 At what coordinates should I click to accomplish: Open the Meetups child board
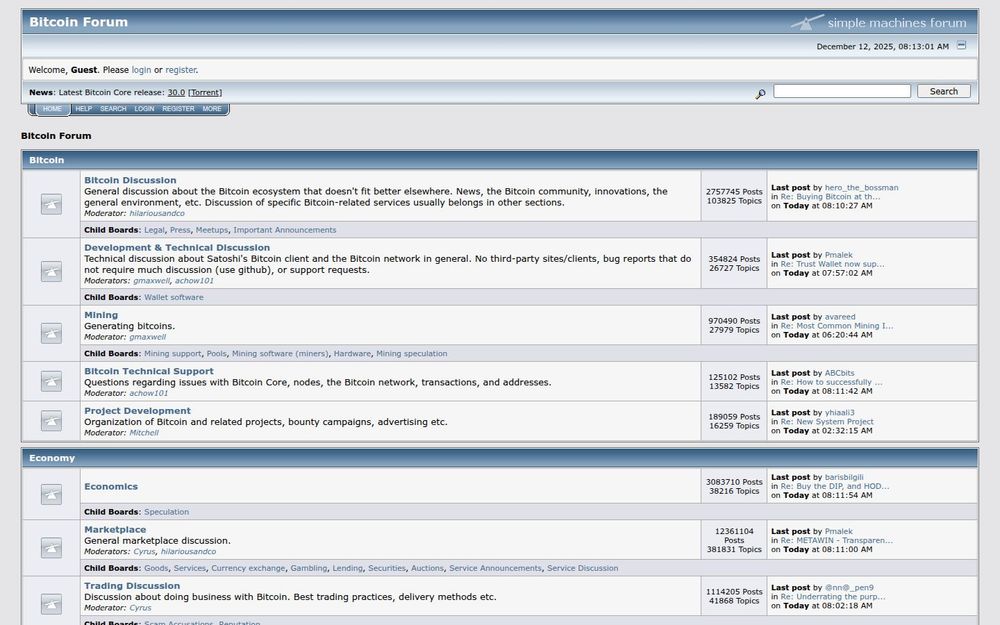[212, 230]
